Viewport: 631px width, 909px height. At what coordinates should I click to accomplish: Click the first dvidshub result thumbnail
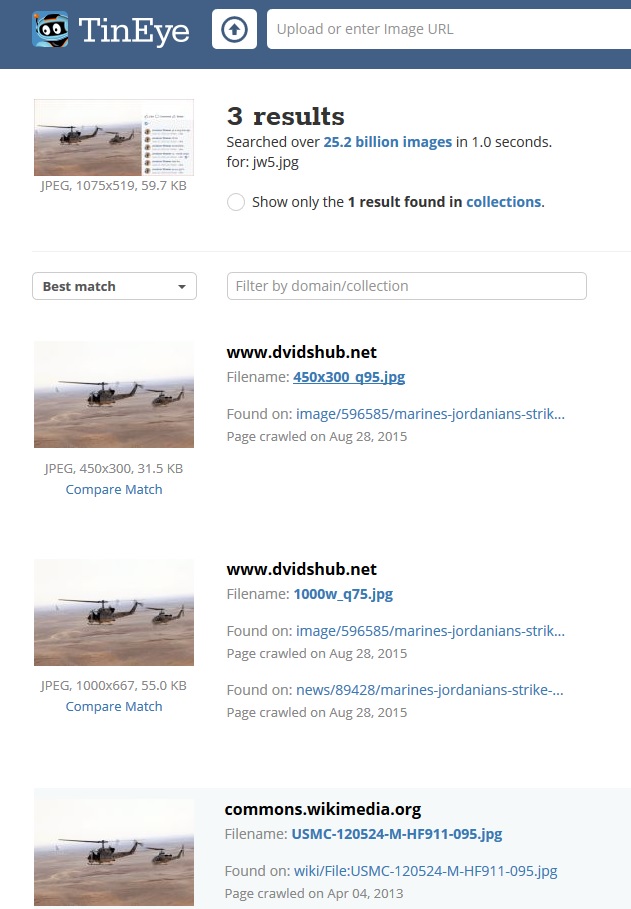[x=114, y=394]
